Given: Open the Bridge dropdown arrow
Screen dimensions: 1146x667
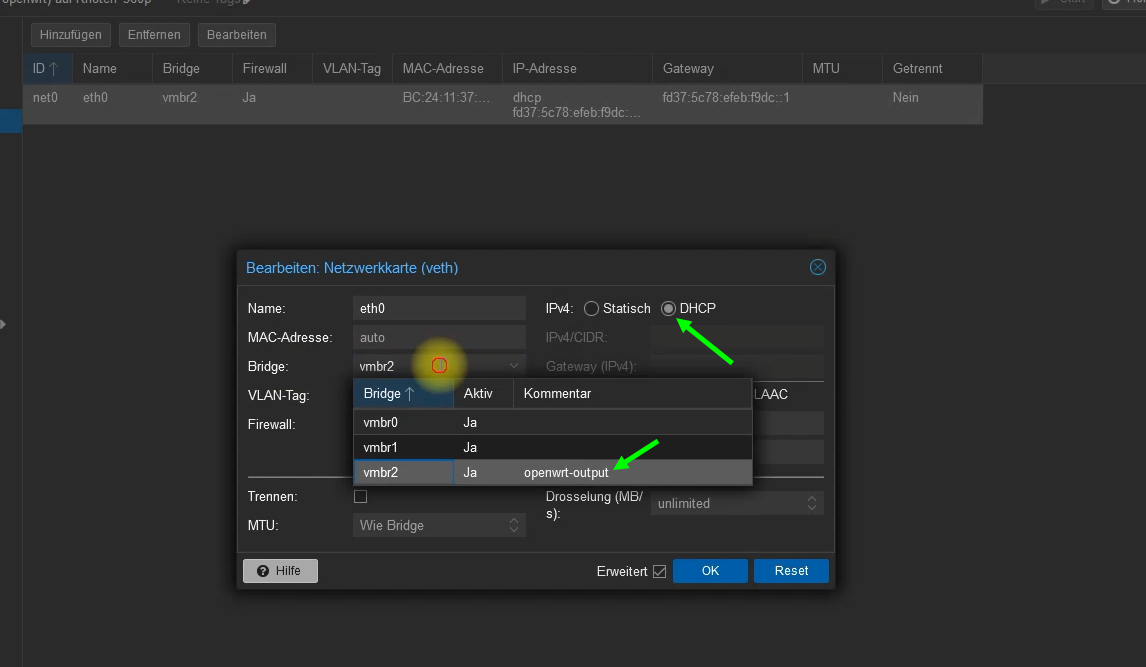Looking at the screenshot, I should [x=514, y=367].
